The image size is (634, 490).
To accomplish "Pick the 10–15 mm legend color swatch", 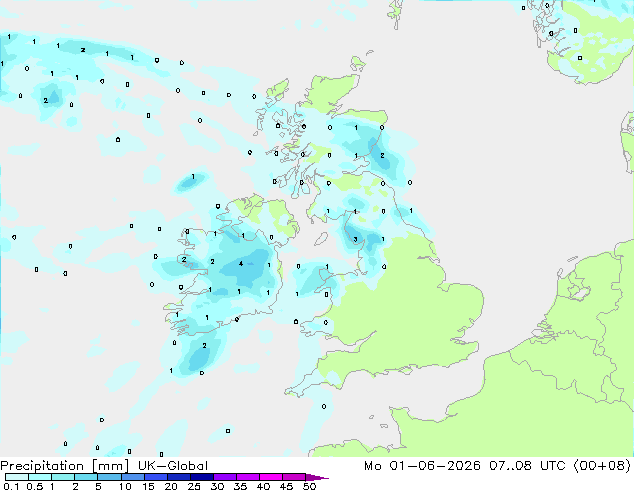I will pyautogui.click(x=132, y=477).
